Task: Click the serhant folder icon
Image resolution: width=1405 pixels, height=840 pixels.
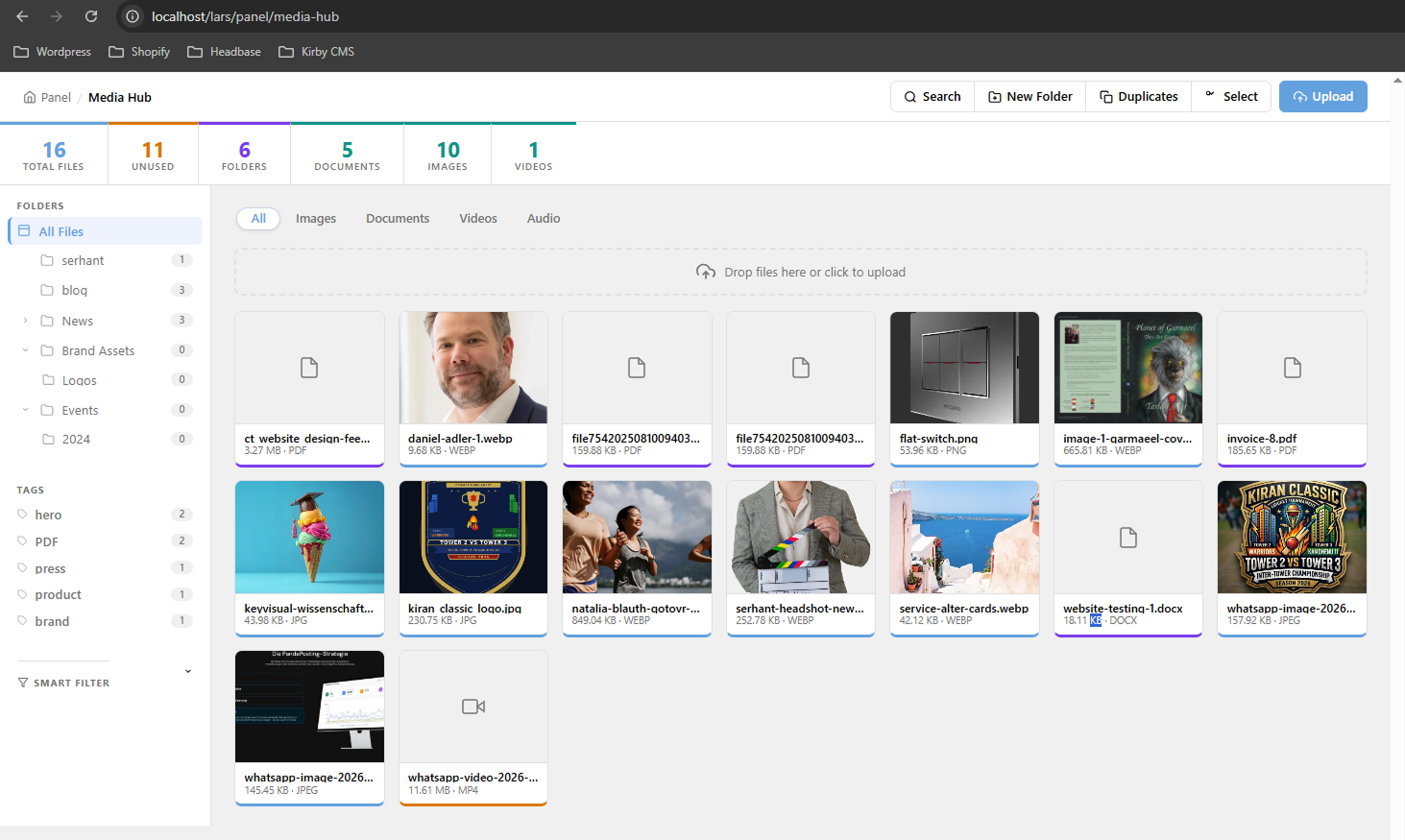Action: [47, 260]
